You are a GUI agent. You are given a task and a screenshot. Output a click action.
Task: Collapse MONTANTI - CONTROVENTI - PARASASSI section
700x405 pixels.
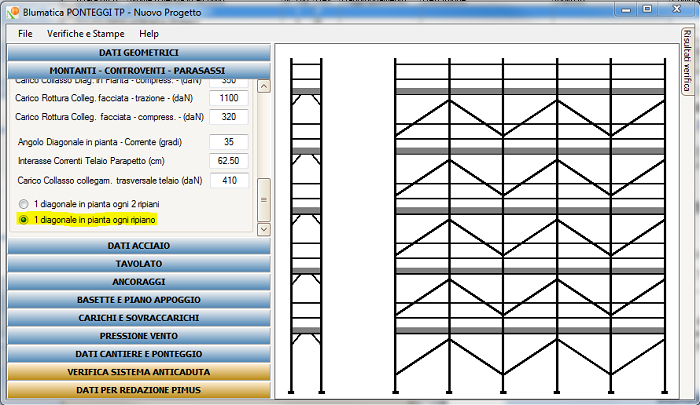(x=139, y=69)
